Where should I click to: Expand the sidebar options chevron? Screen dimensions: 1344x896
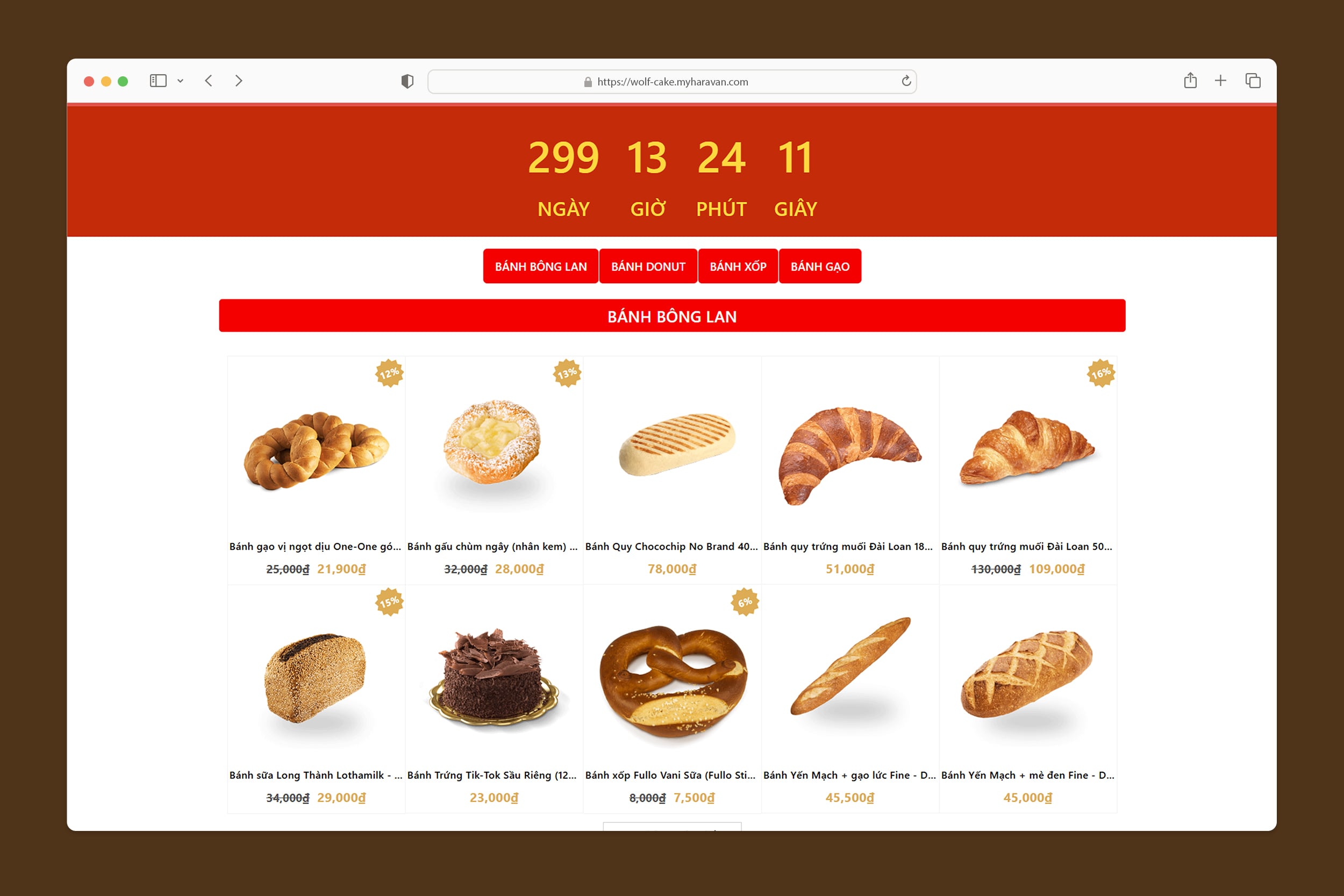point(181,81)
